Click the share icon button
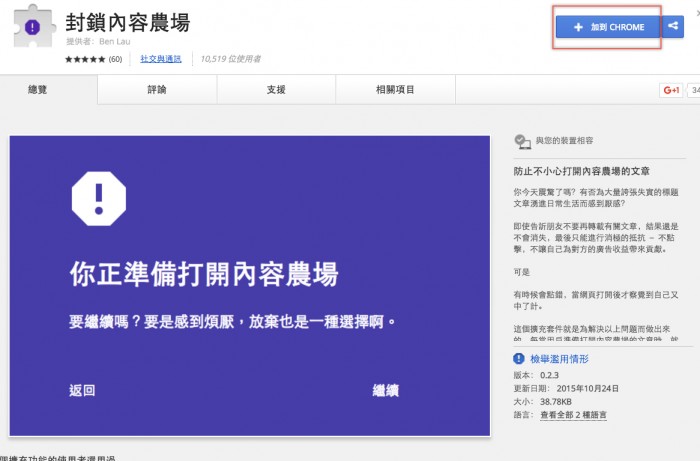The height and width of the screenshot is (461, 700). 673,27
